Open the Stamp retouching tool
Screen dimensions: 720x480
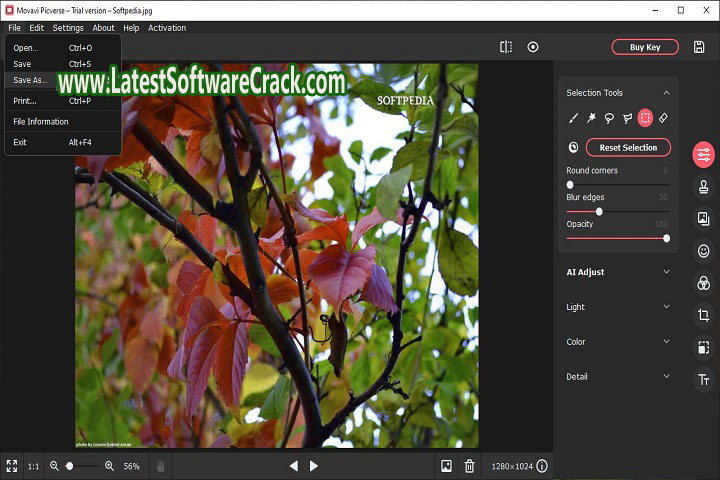pyautogui.click(x=703, y=187)
